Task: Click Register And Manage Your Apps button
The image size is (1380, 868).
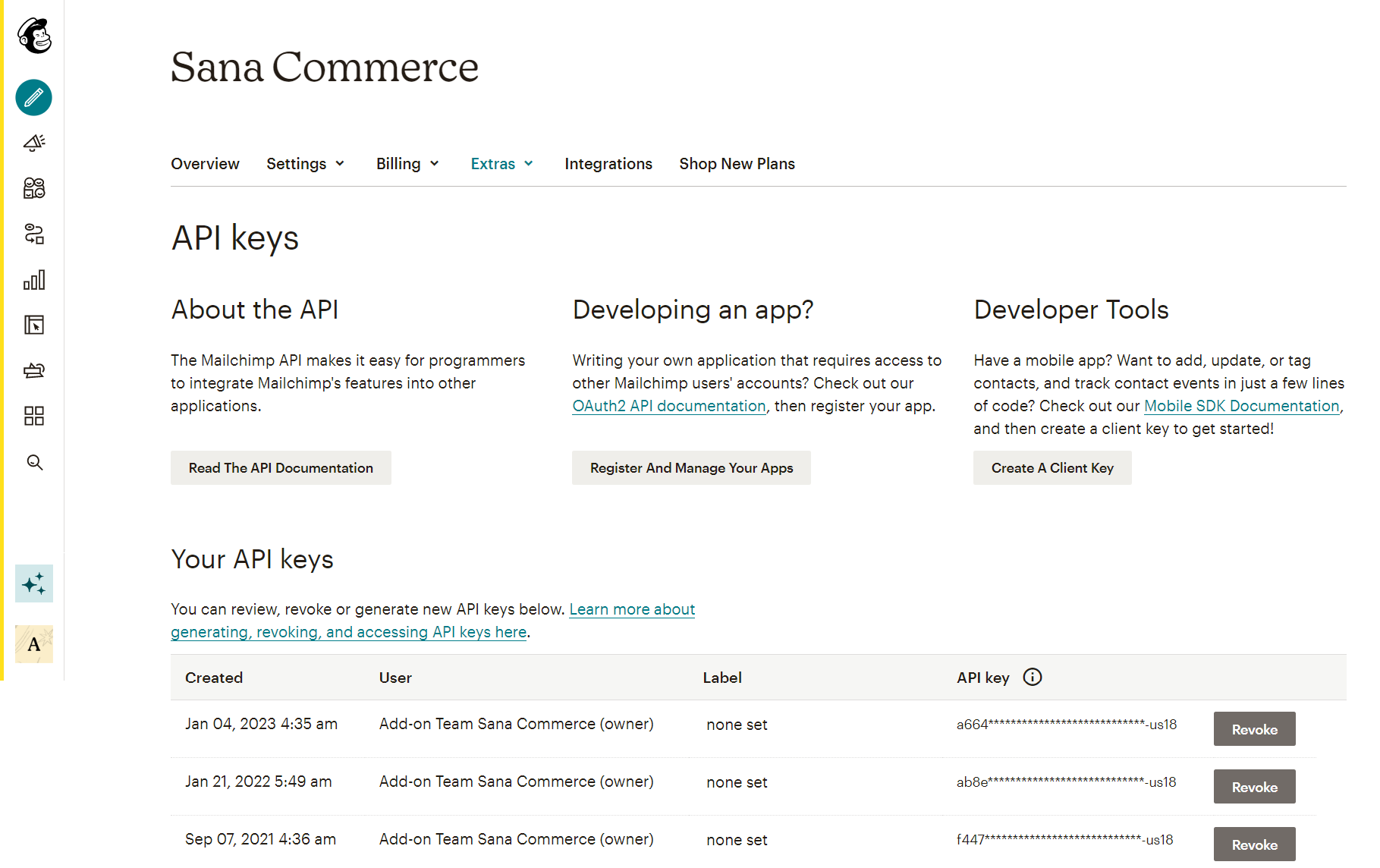Action: tap(691, 468)
